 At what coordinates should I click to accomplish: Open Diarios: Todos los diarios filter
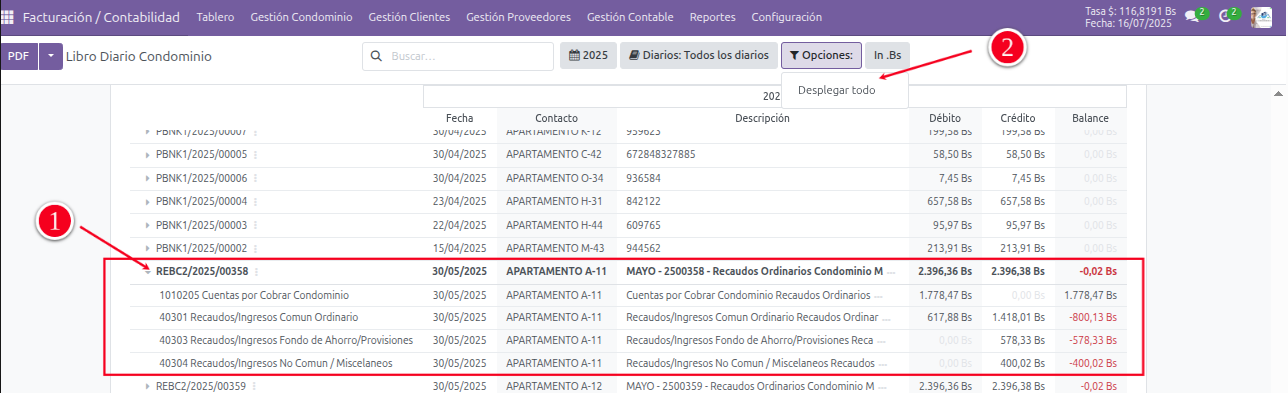[699, 57]
